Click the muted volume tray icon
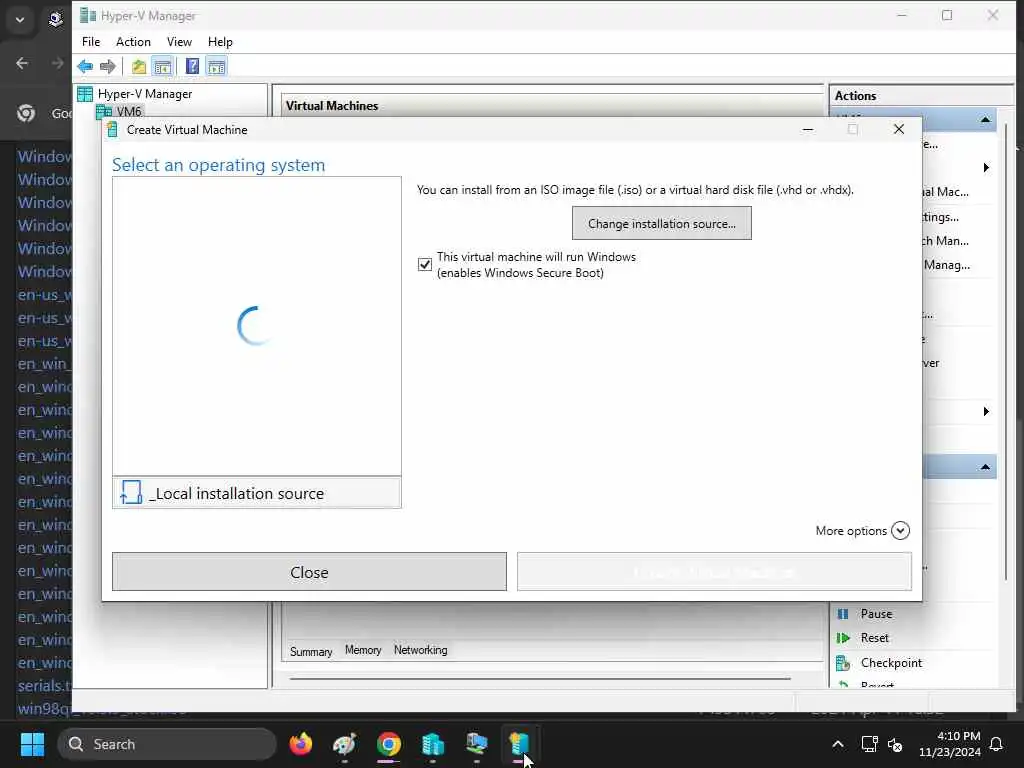The height and width of the screenshot is (768, 1024). [895, 744]
